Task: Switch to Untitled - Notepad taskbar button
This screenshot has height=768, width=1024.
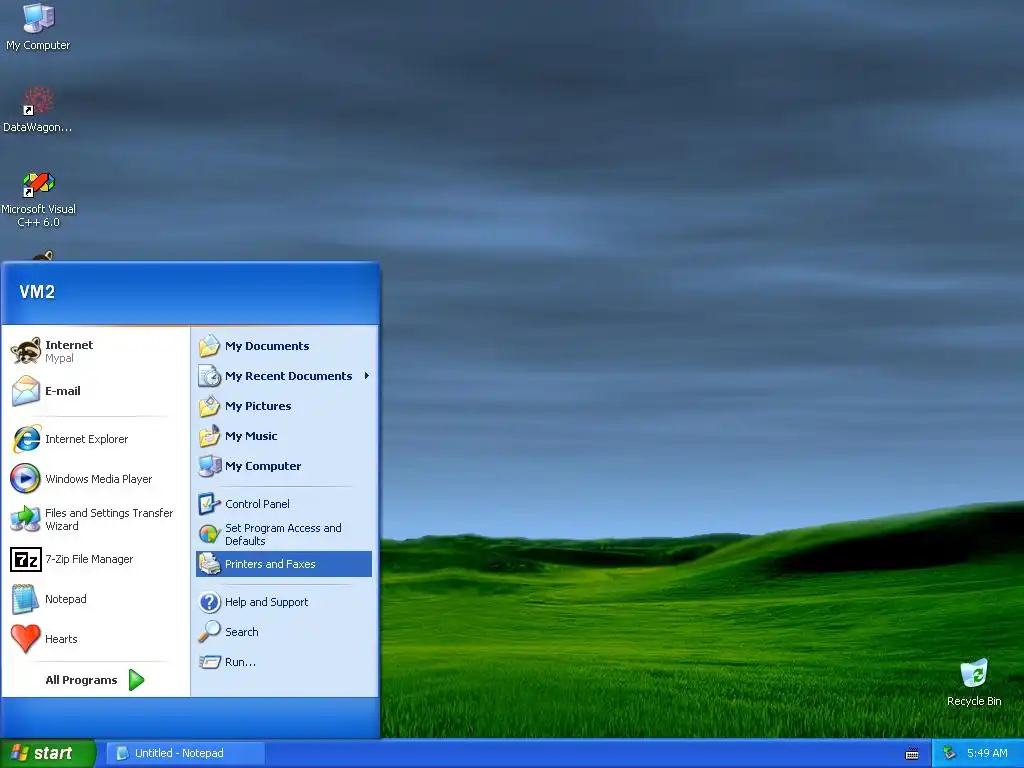Action: (186, 753)
